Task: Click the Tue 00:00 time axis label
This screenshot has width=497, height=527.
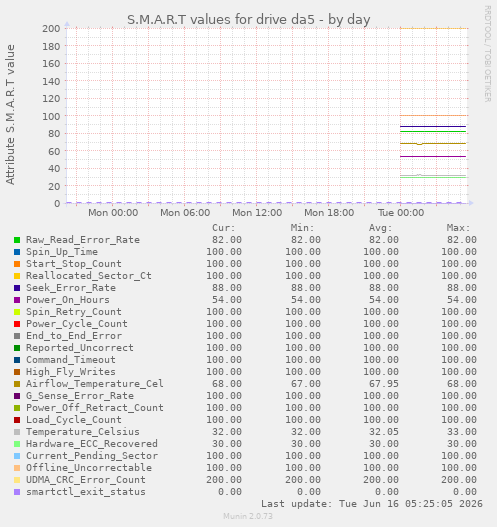Action: click(x=401, y=213)
